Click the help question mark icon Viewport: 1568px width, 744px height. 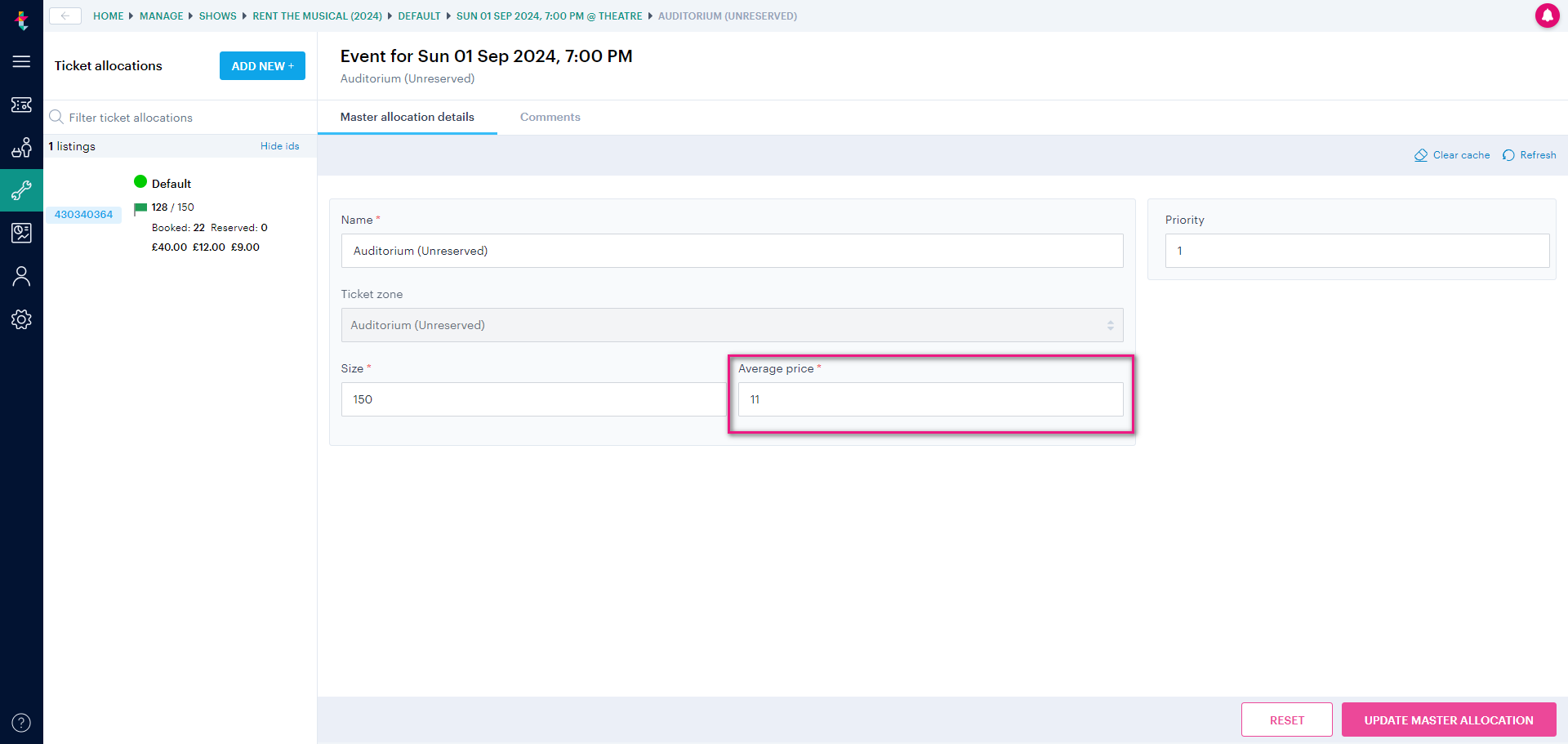click(x=21, y=722)
